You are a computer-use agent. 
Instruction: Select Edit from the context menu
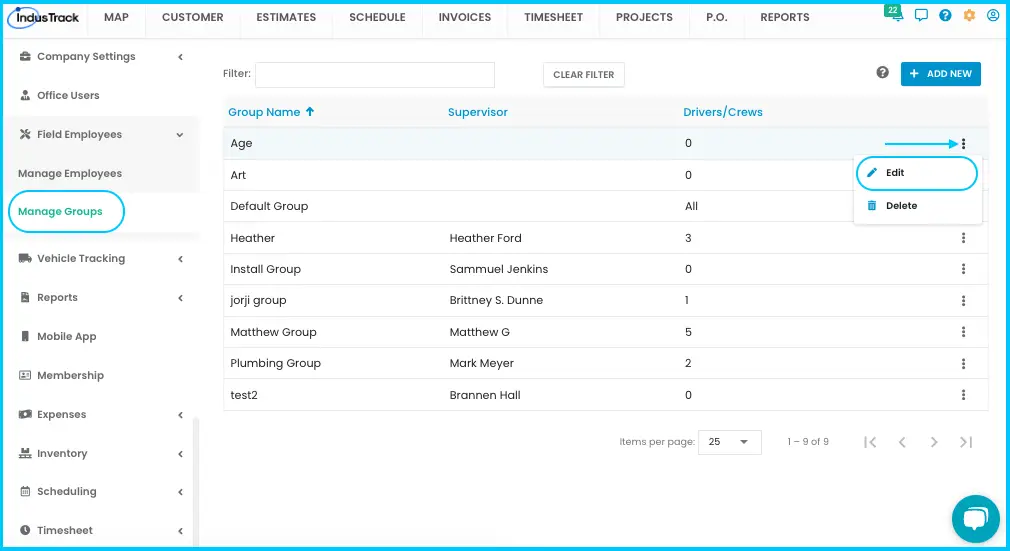(917, 173)
